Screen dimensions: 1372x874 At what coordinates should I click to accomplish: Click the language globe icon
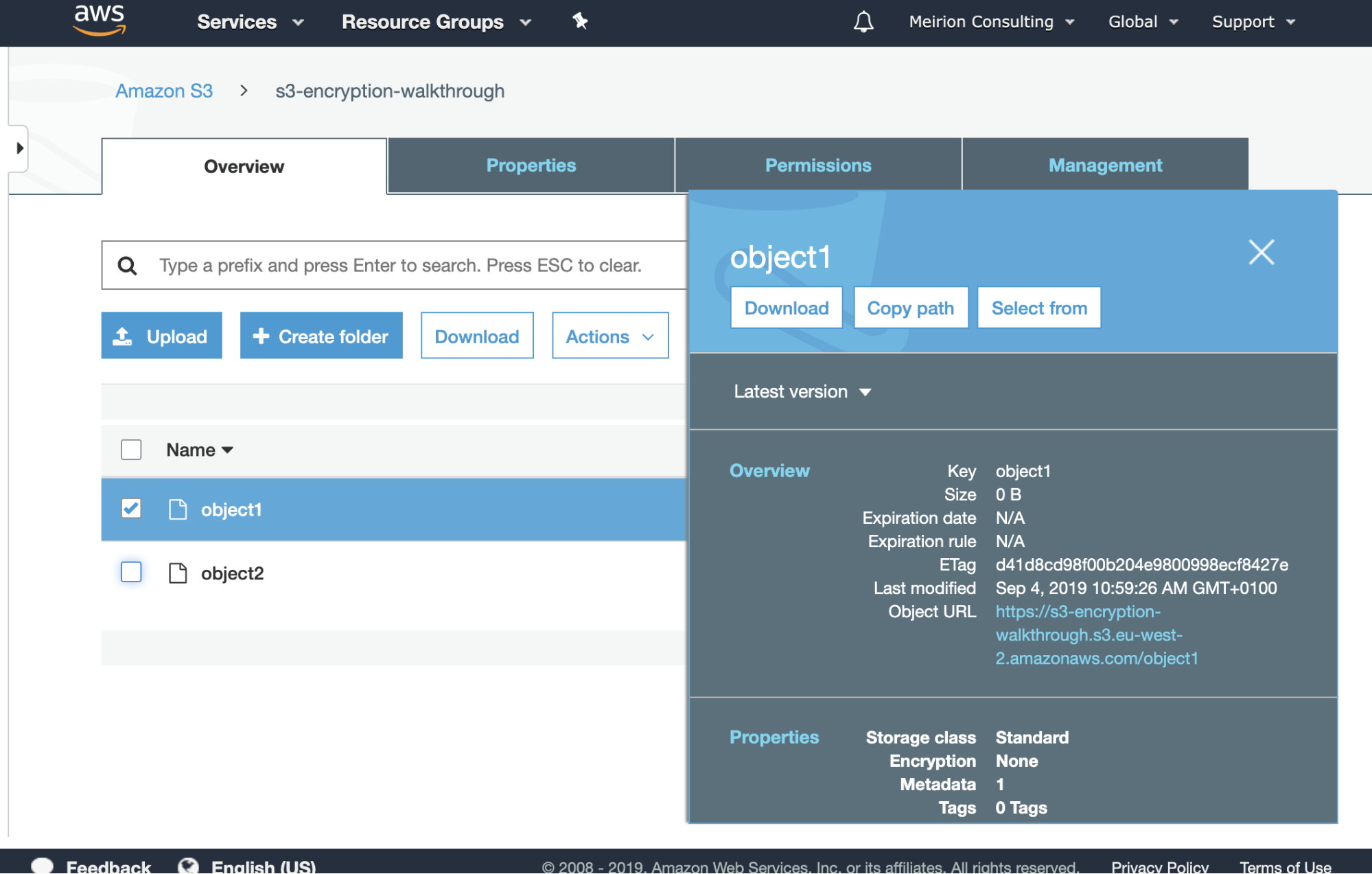click(188, 866)
